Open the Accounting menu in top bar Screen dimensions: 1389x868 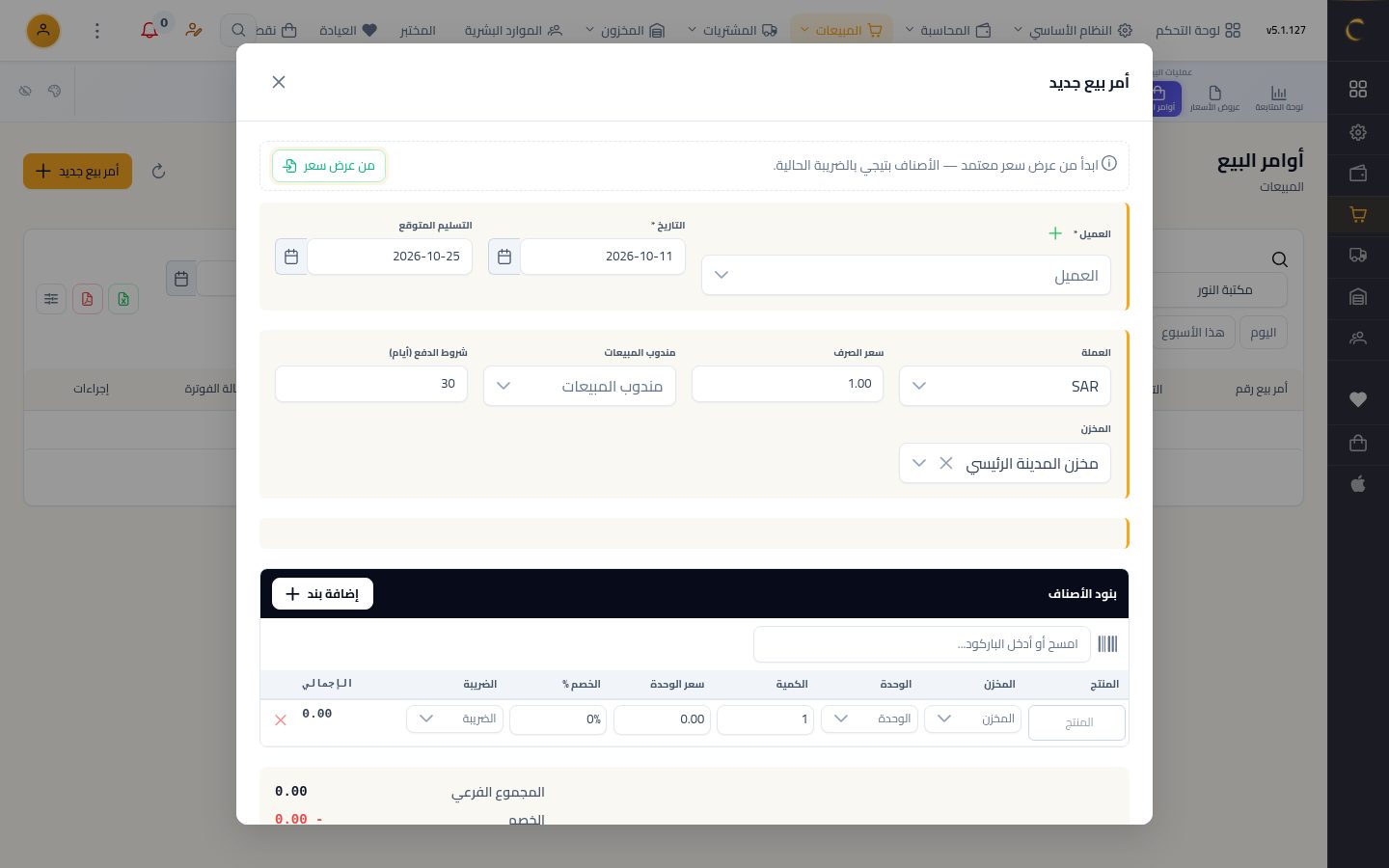coord(949,31)
